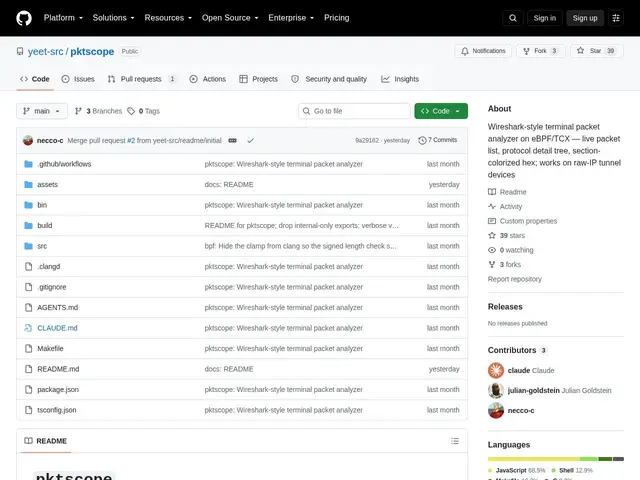The width and height of the screenshot is (640, 480).
Task: Click the claude contributor avatar
Action: 496,371
